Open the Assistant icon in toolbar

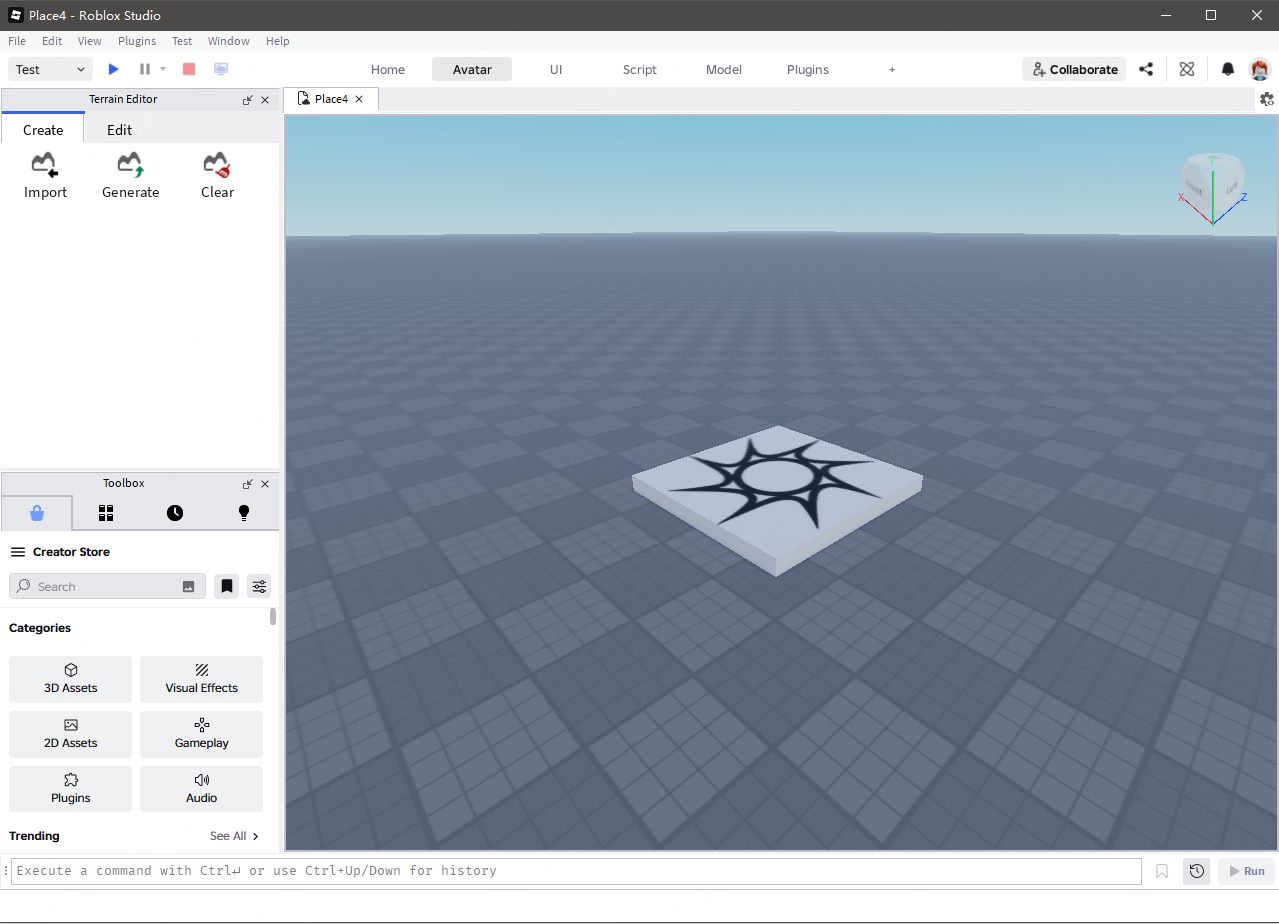[1187, 69]
